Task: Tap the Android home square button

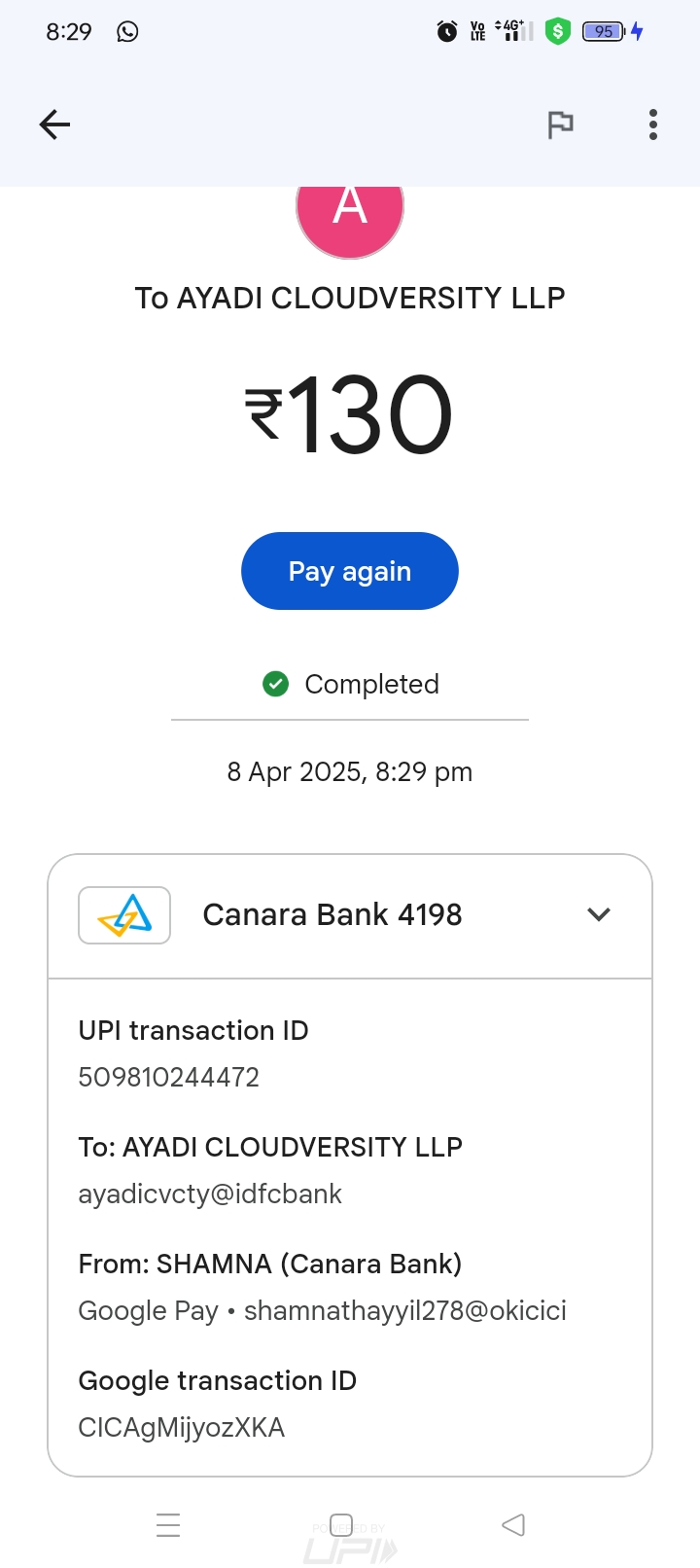Action: point(341,1524)
